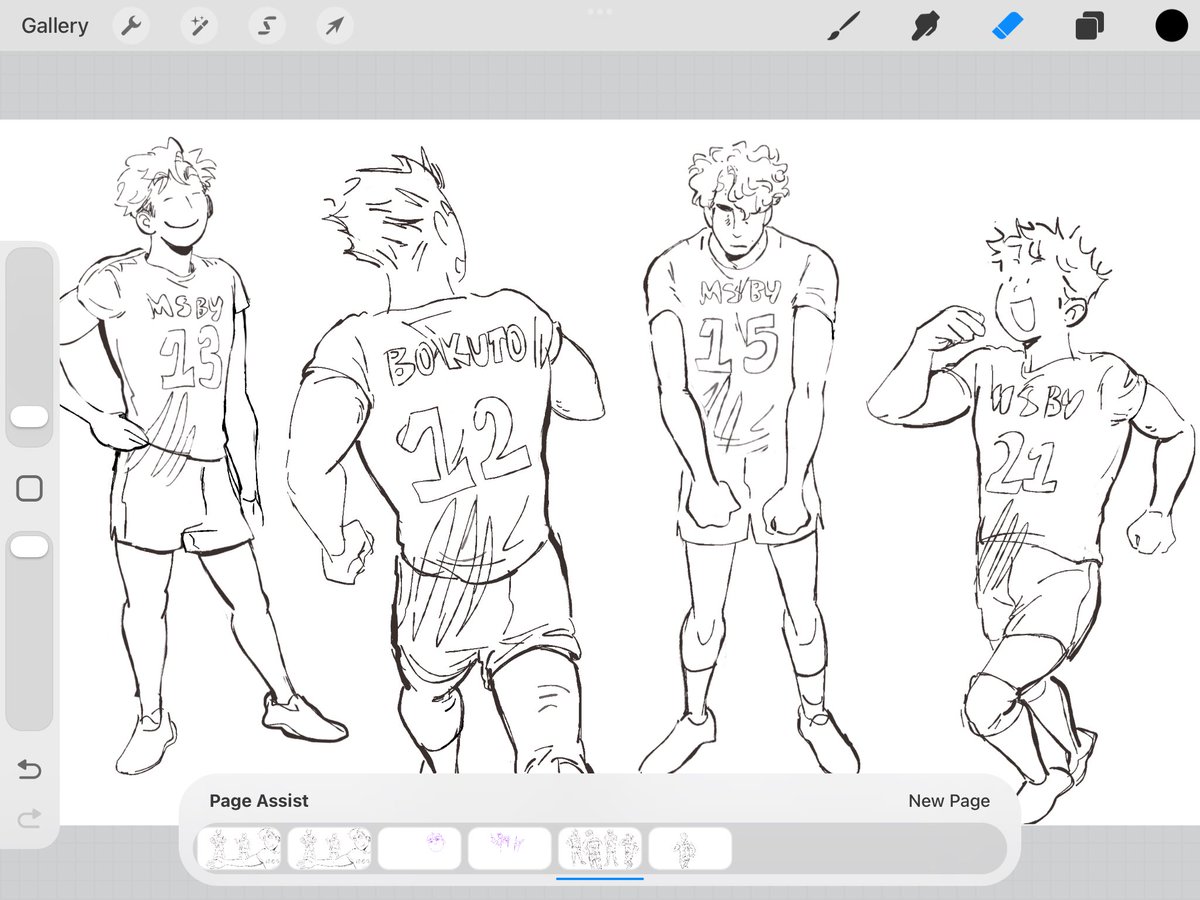Select the Eraser tool
Screen dimensions: 1200x900
pos(1008,26)
